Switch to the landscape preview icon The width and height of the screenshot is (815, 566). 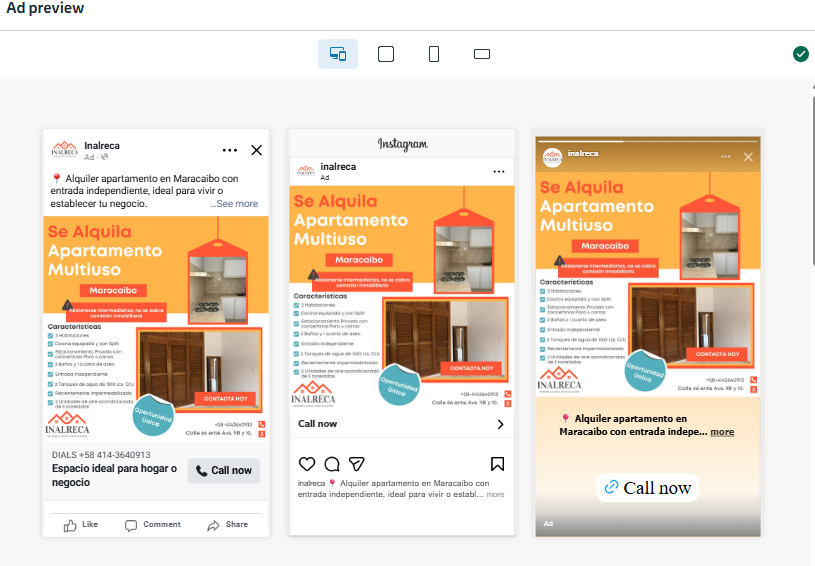coord(482,54)
